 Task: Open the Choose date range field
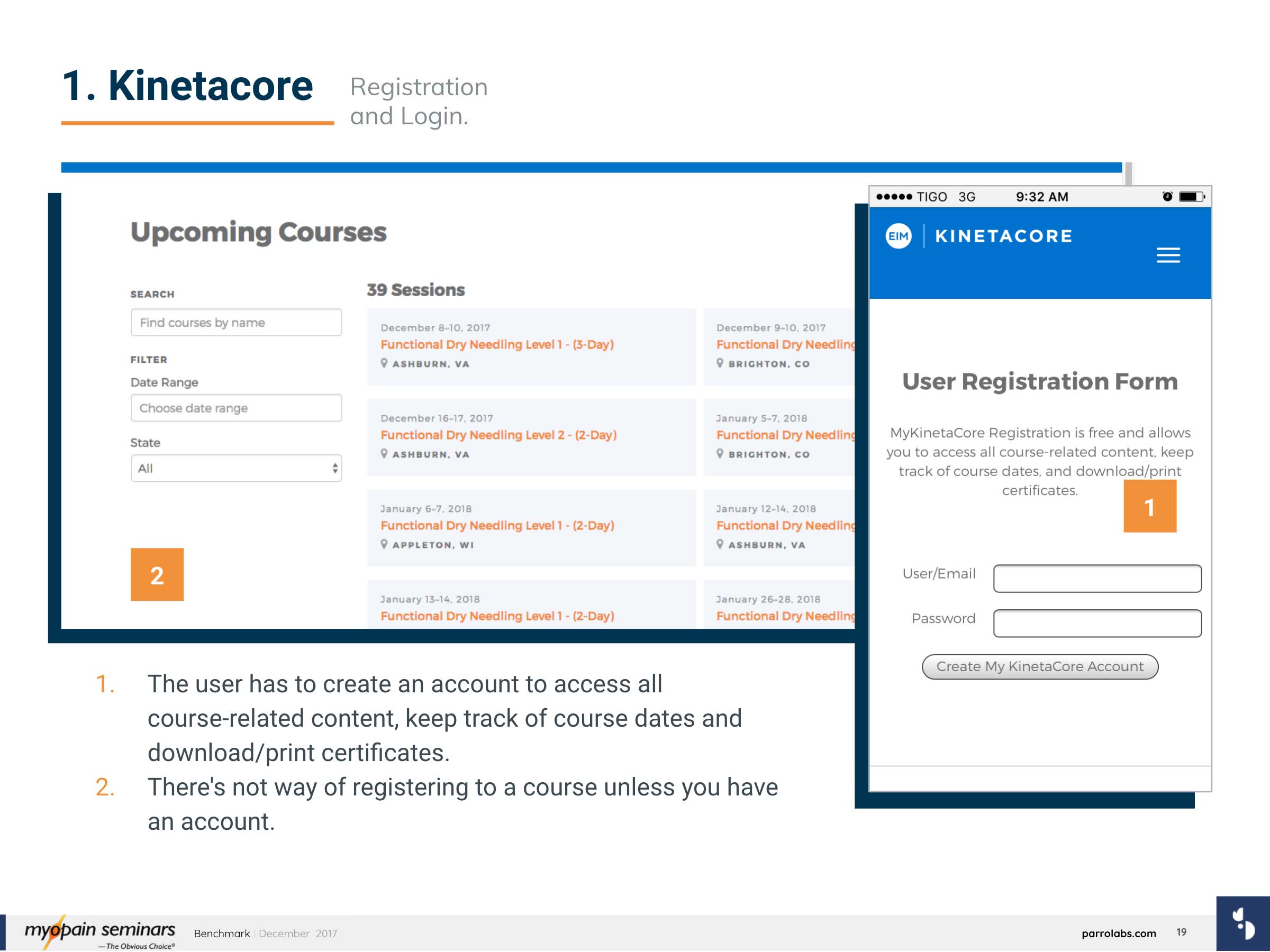click(x=236, y=408)
